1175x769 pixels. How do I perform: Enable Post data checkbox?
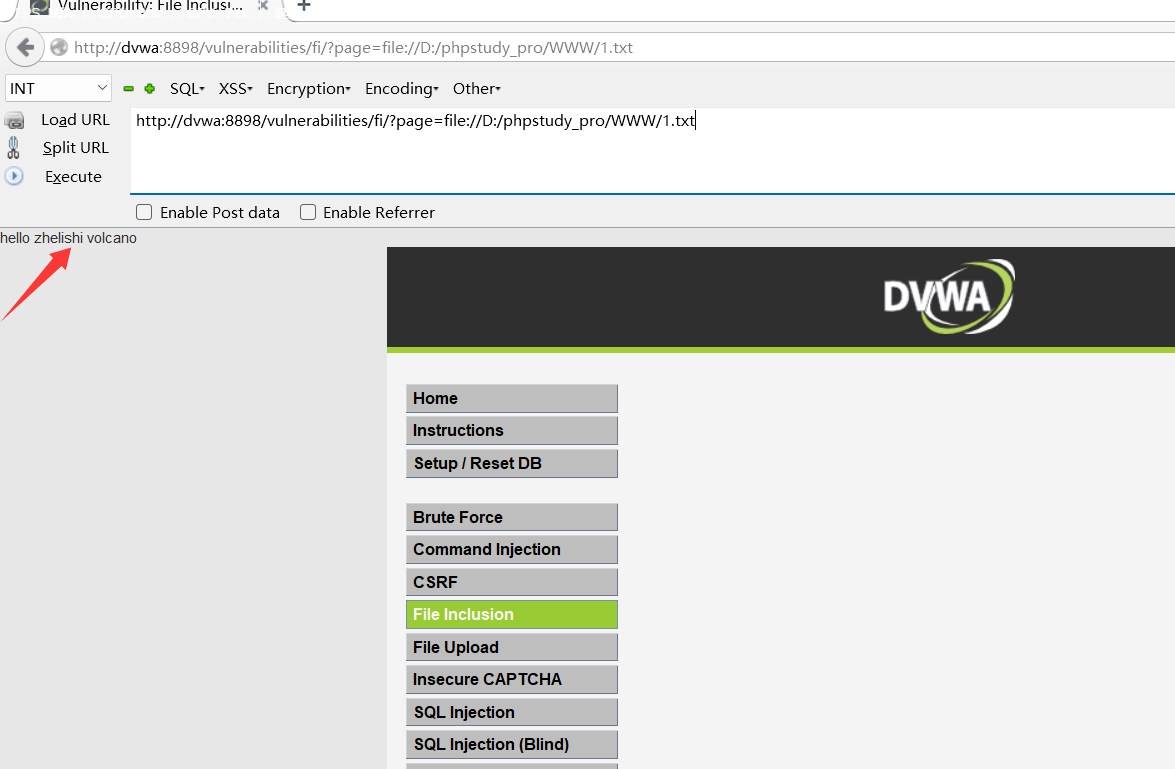tap(144, 212)
